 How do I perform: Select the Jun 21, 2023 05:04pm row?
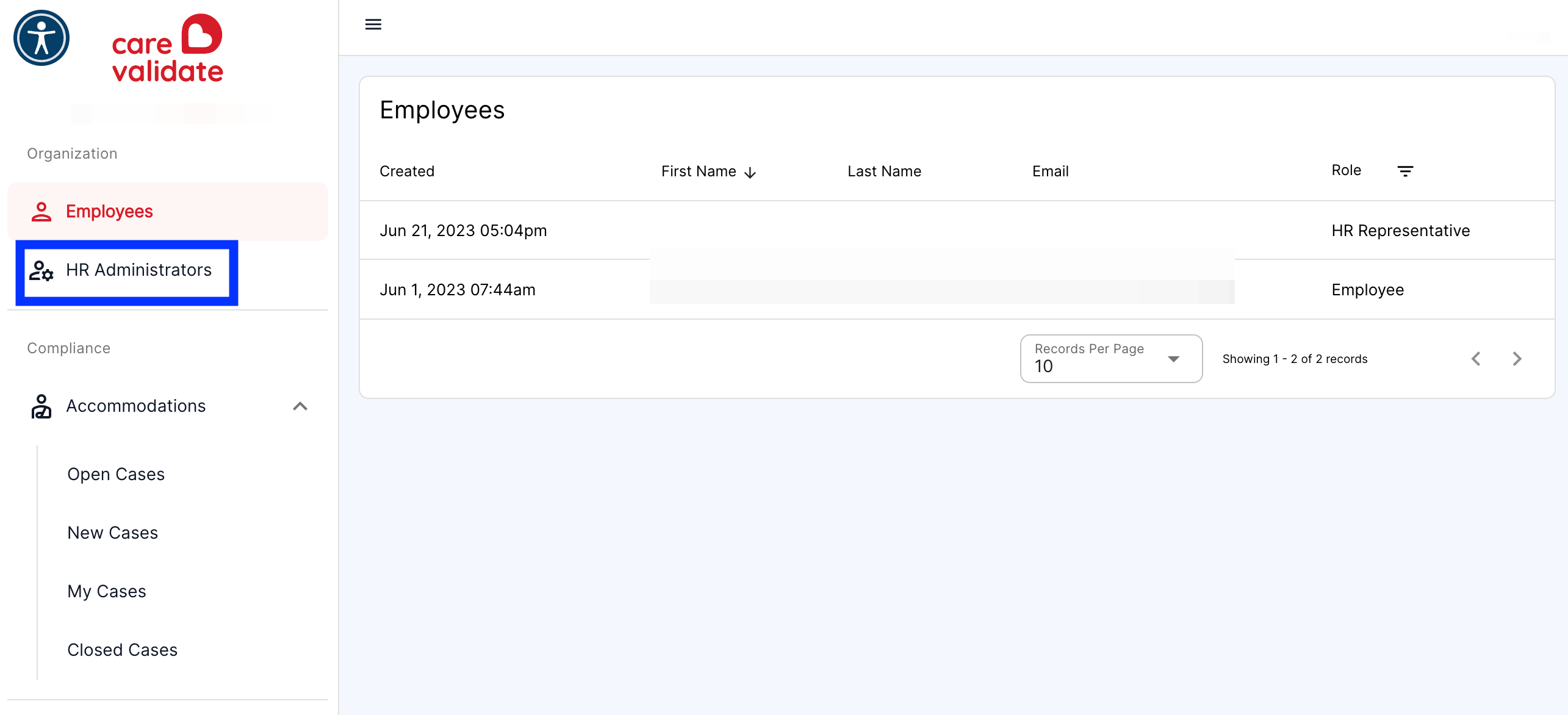957,231
